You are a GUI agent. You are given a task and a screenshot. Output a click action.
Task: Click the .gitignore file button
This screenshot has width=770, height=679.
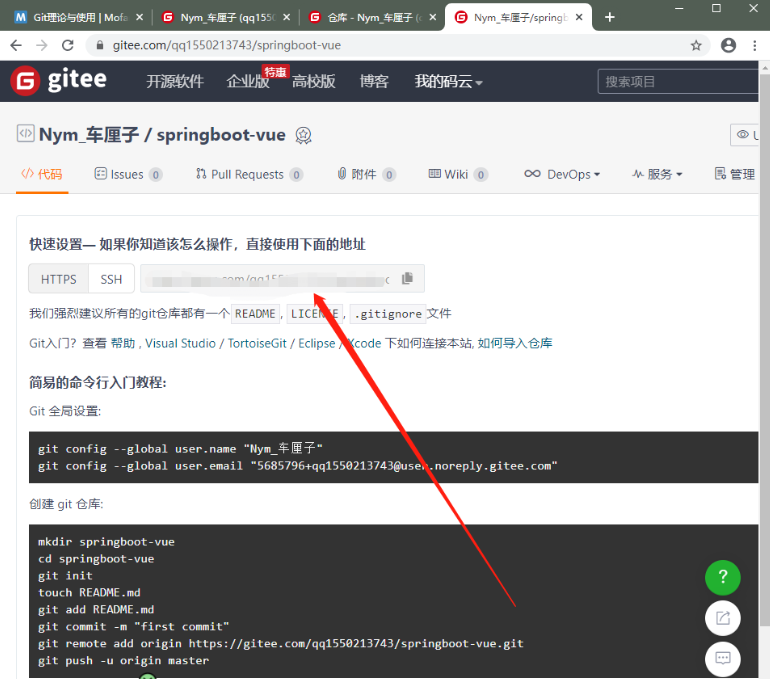coord(388,314)
